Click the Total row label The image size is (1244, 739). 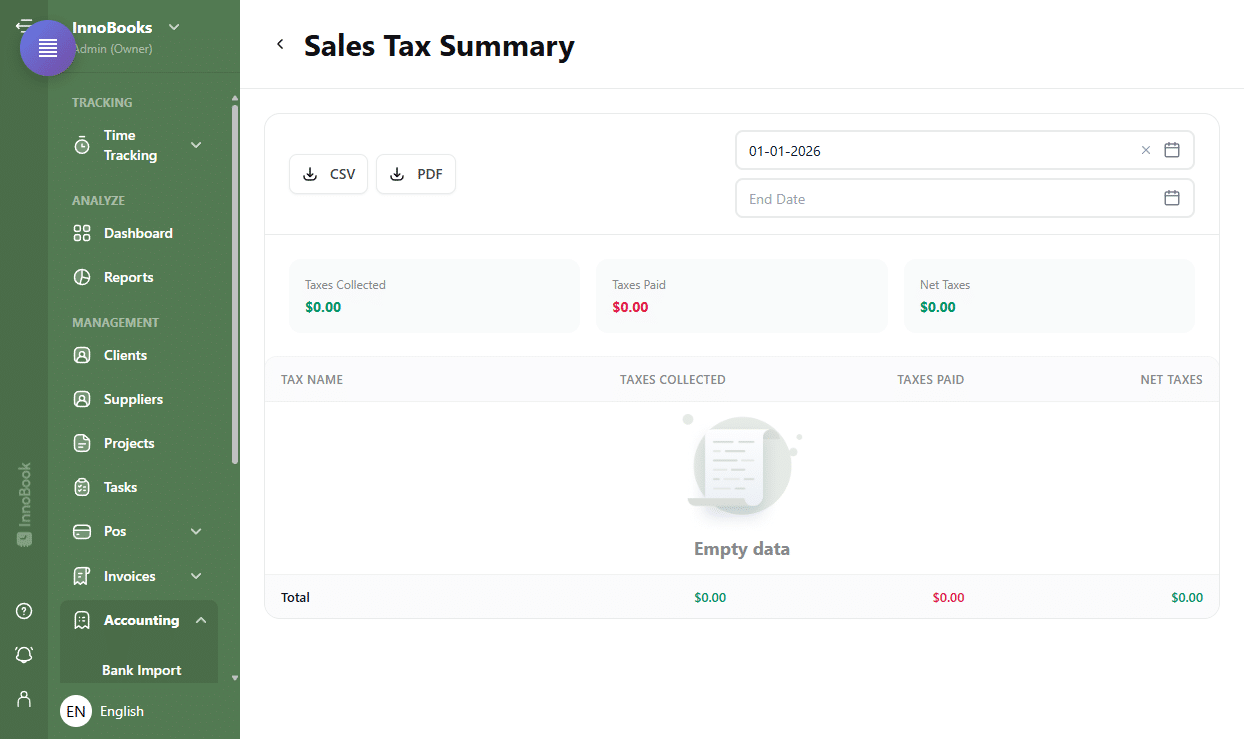[295, 597]
